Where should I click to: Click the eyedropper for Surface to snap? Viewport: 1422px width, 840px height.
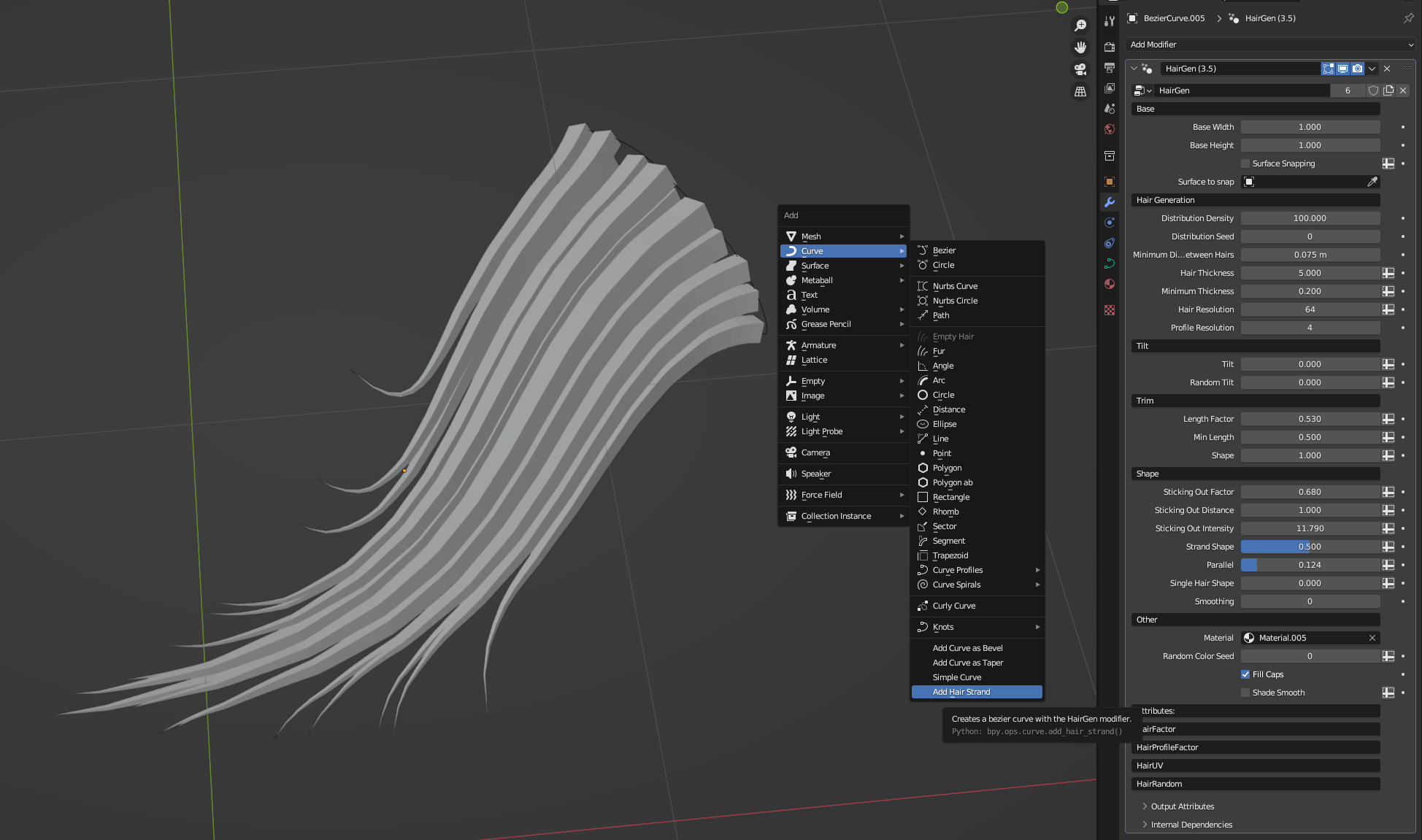1372,182
